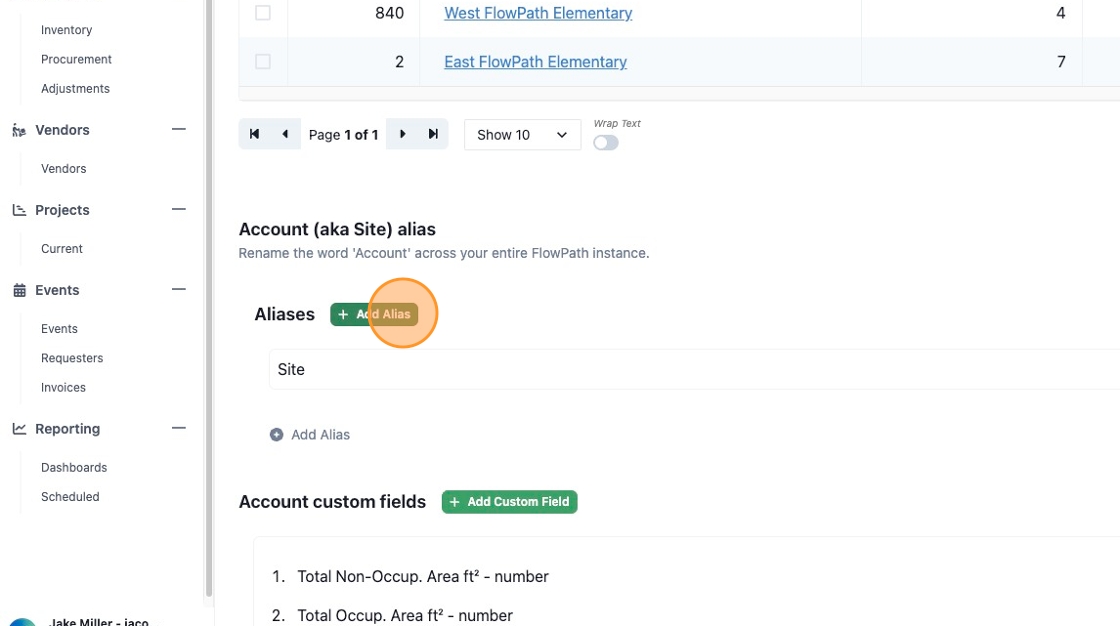Toggle the Wrap Text switch
Image resolution: width=1120 pixels, height=626 pixels.
pos(606,143)
